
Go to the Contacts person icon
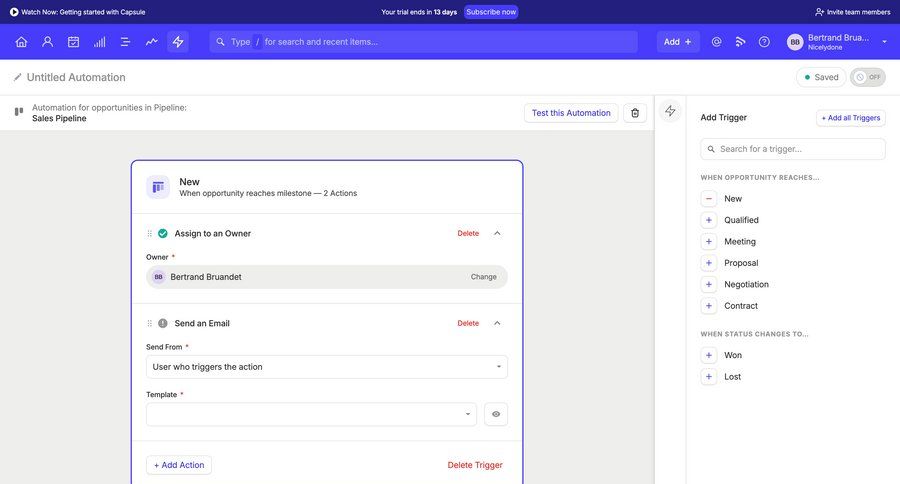pos(47,42)
